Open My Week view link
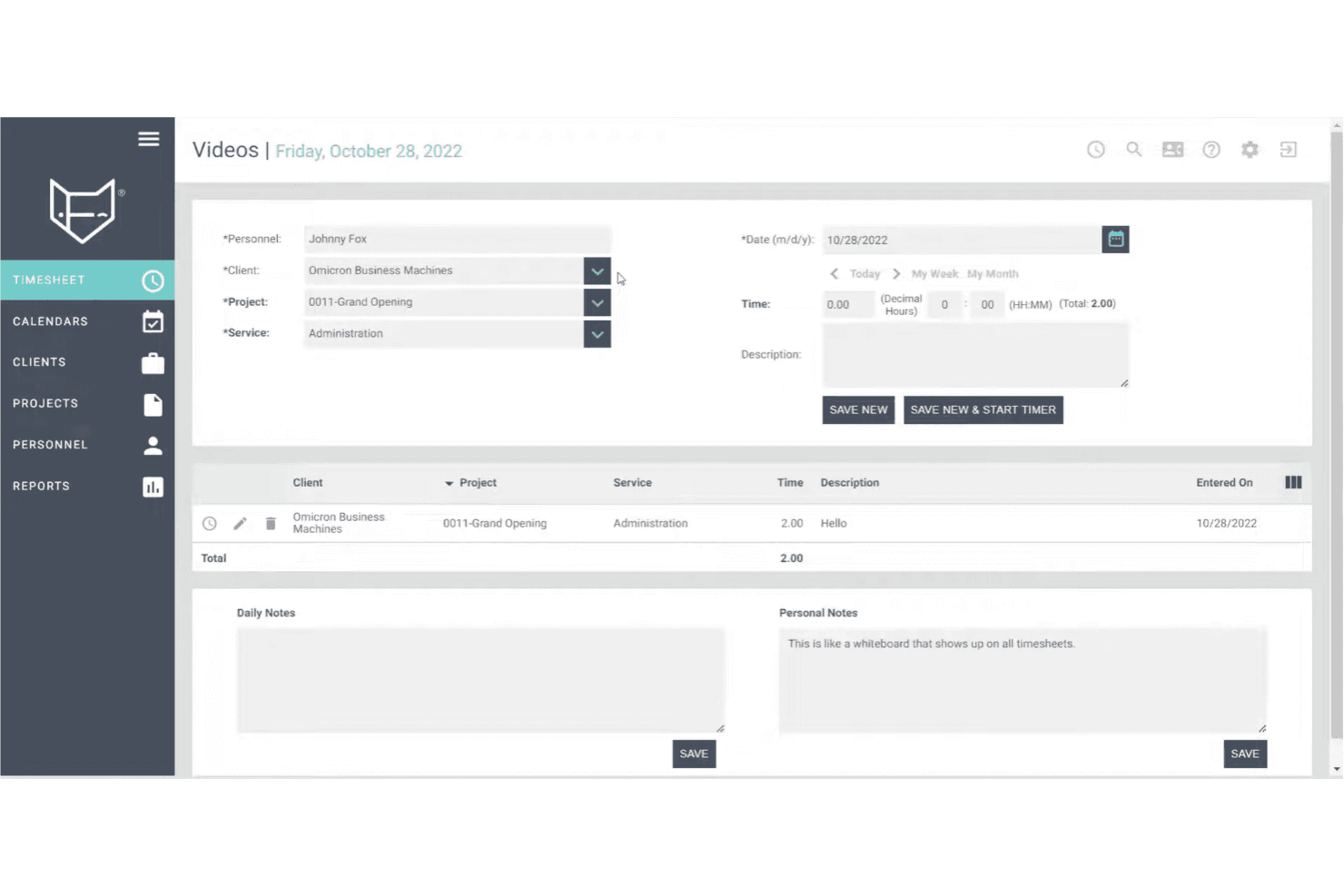 pos(935,274)
